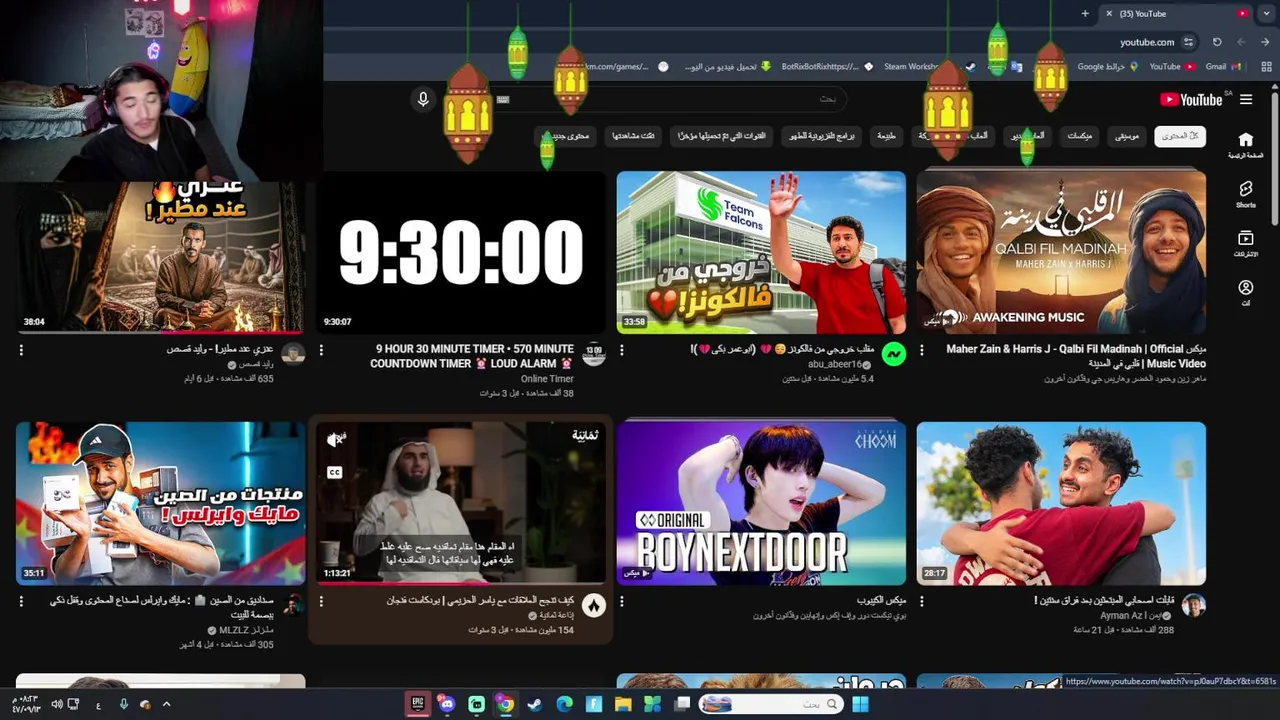Open more options for 9 Hour Timer video

[321, 350]
